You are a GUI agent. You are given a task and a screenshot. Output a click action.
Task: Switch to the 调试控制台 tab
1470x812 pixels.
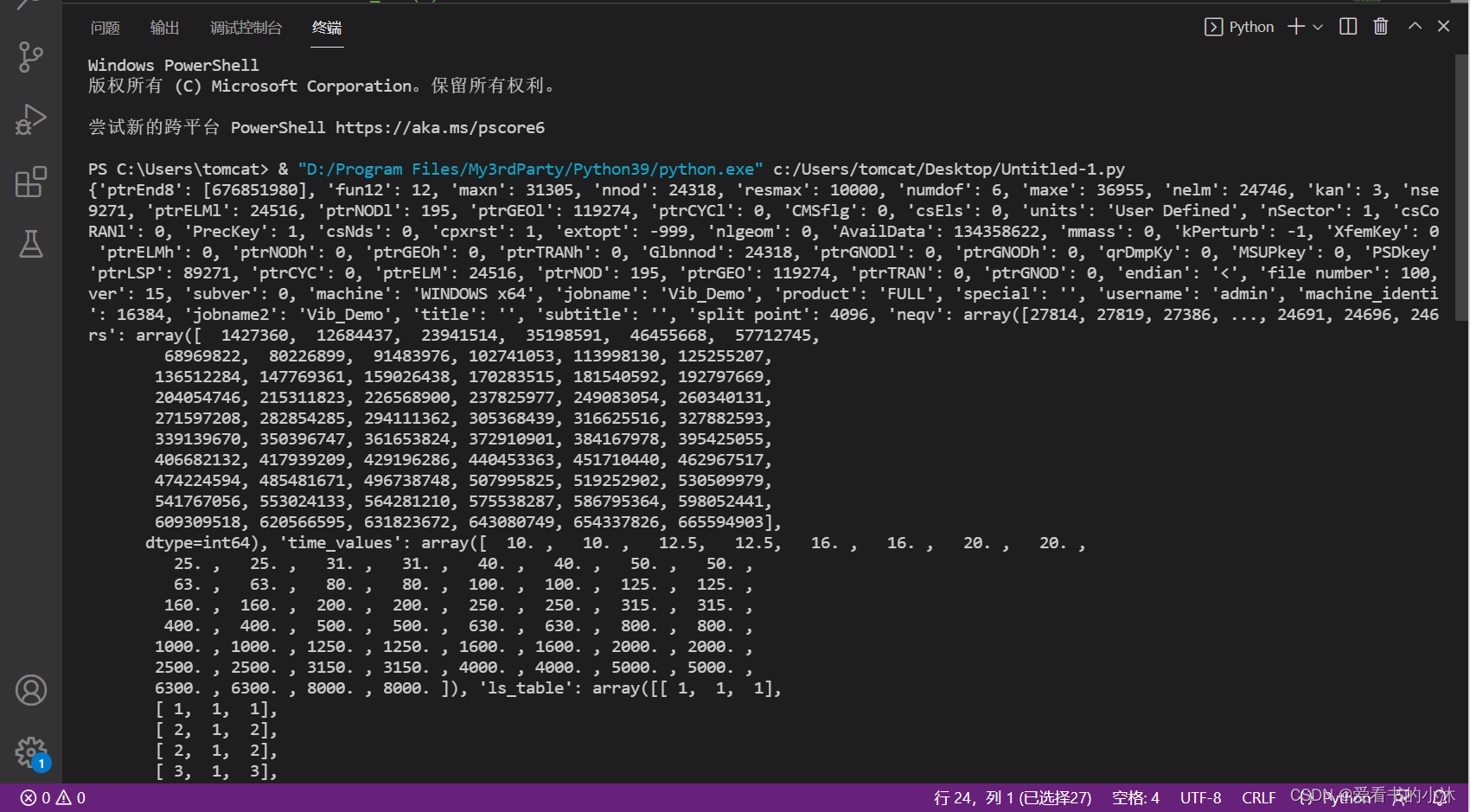point(246,28)
